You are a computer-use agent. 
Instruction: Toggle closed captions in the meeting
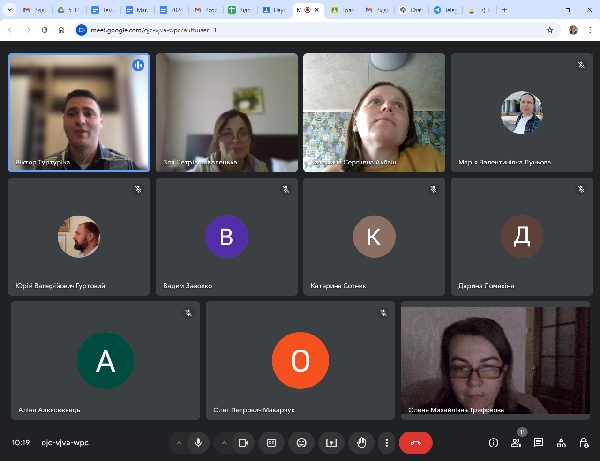(271, 442)
